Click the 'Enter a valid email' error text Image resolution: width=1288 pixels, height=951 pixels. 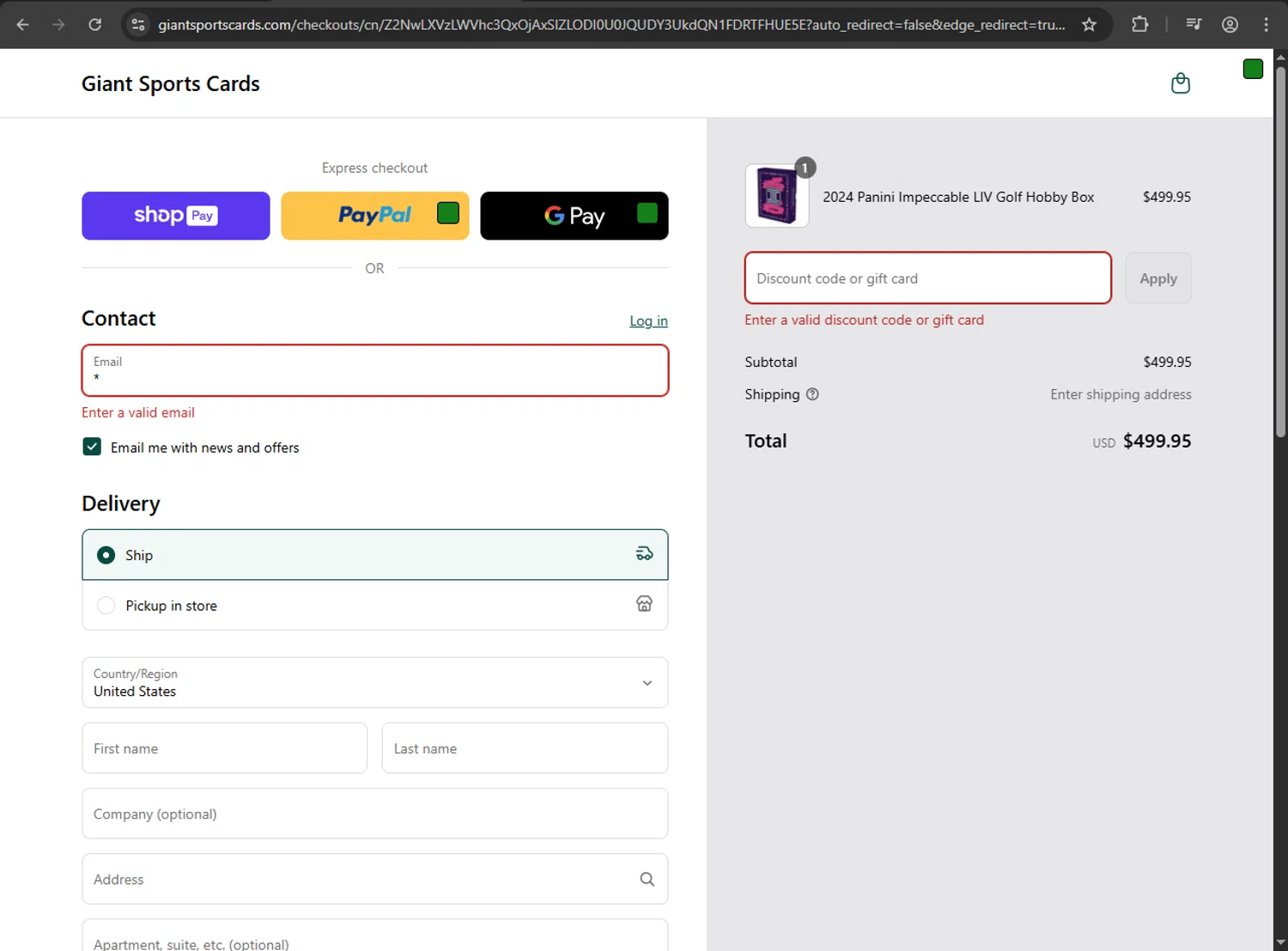tap(138, 412)
